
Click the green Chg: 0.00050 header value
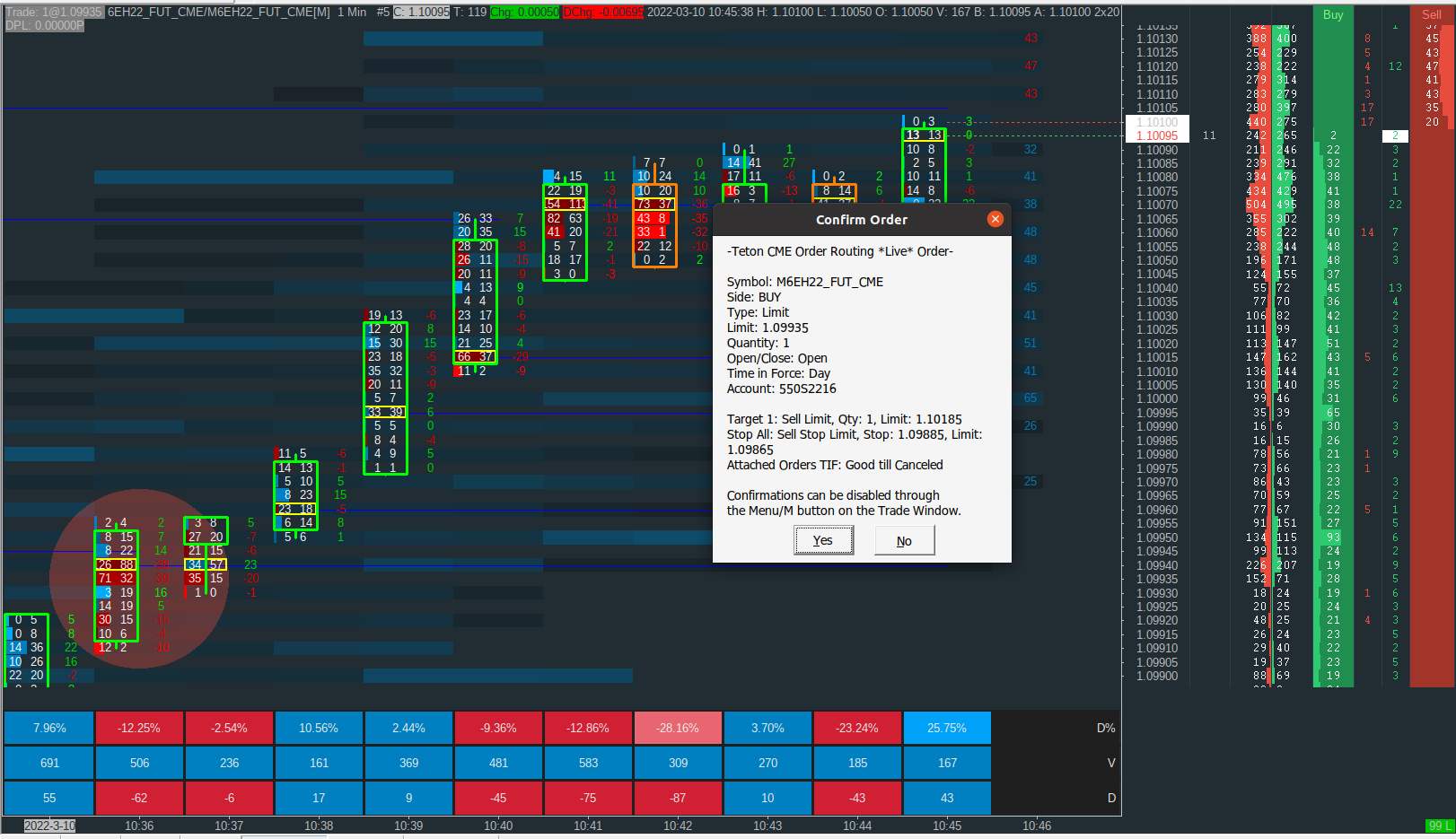pos(525,13)
